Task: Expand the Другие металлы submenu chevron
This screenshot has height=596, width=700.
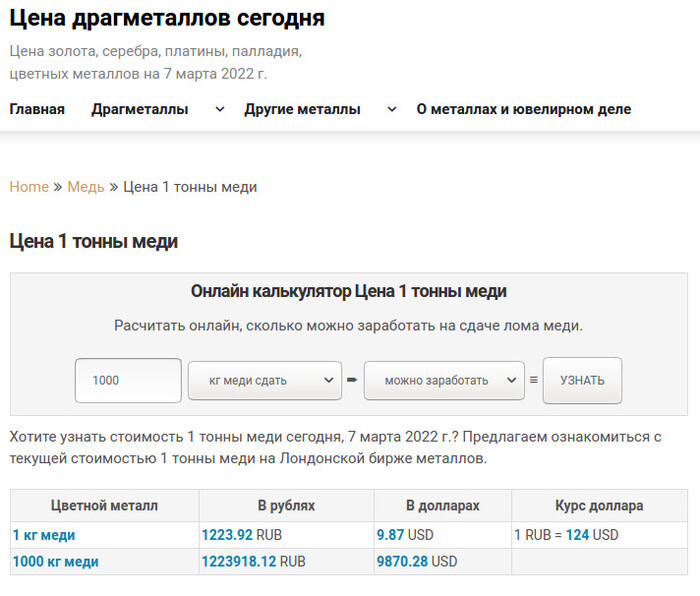Action: coord(392,109)
